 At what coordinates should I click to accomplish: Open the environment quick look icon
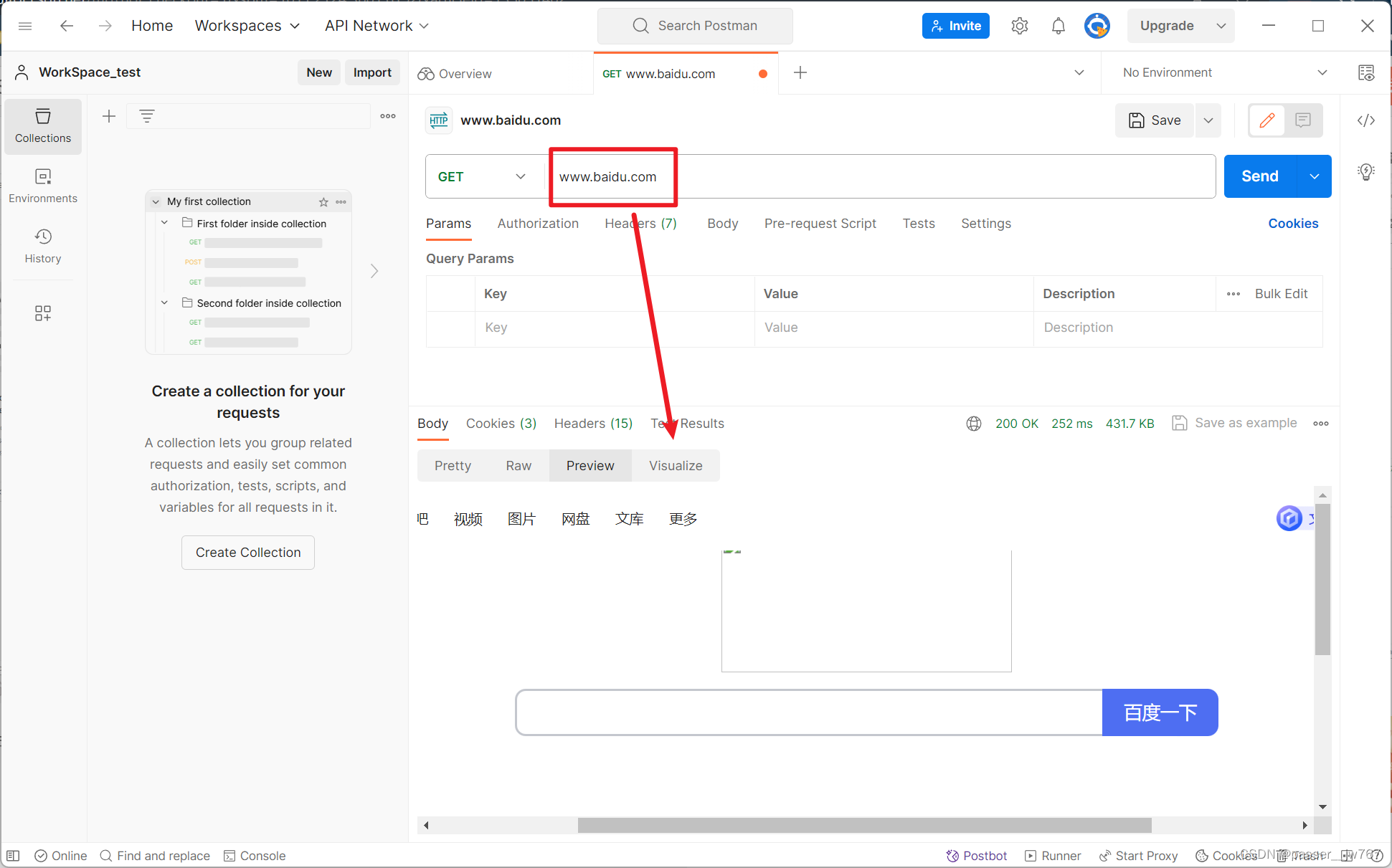pos(1365,72)
